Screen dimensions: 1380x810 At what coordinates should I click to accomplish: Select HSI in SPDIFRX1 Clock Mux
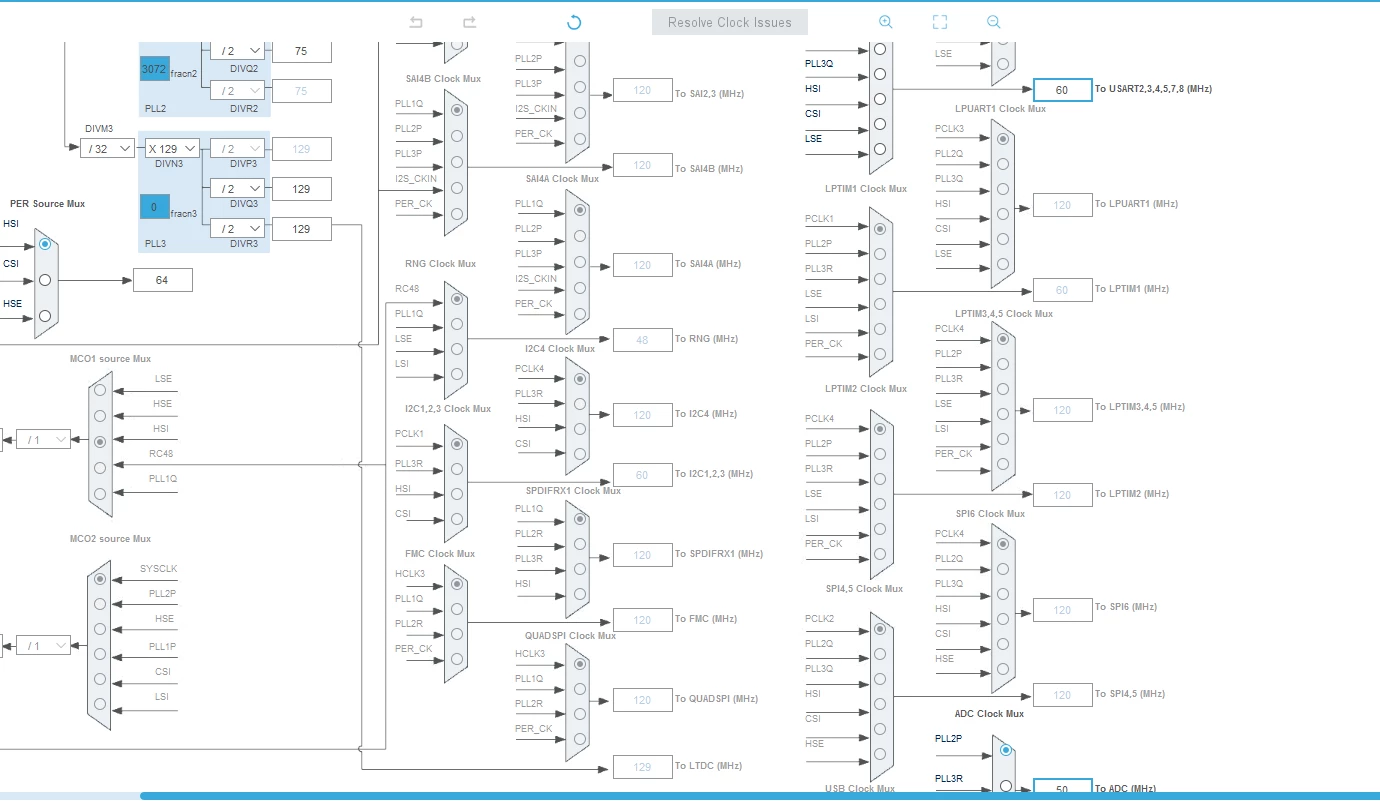580,594
